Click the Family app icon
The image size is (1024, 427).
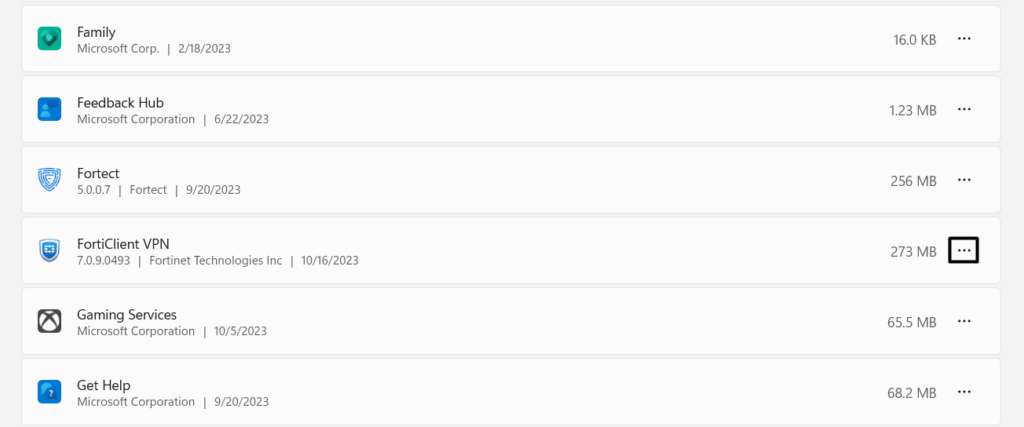pos(50,39)
